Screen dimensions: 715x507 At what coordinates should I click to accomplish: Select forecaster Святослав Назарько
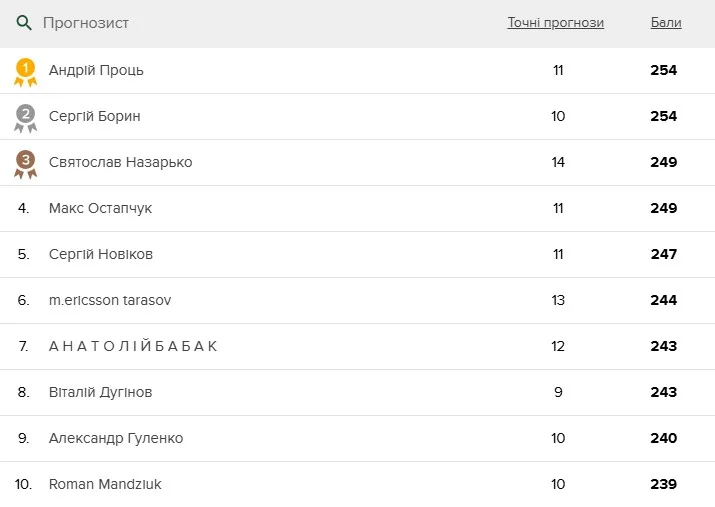[x=120, y=162]
